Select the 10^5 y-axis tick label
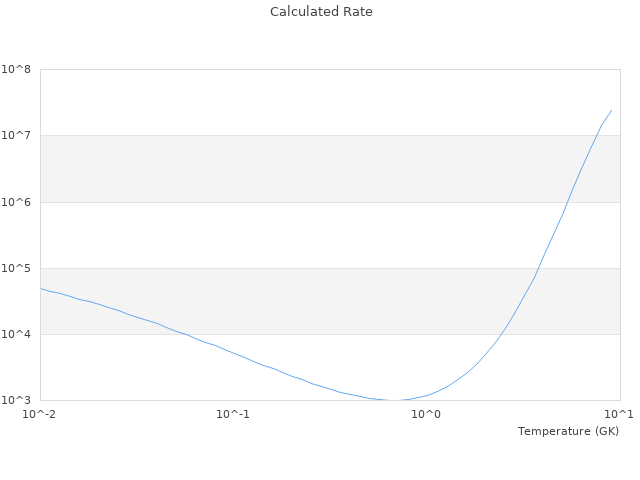640x480 pixels. pyautogui.click(x=16, y=268)
